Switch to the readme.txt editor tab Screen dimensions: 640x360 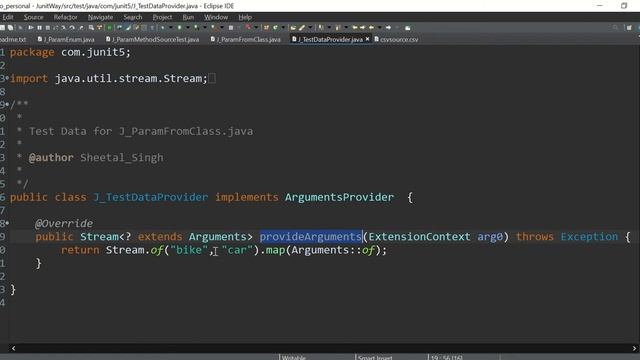click(13, 39)
